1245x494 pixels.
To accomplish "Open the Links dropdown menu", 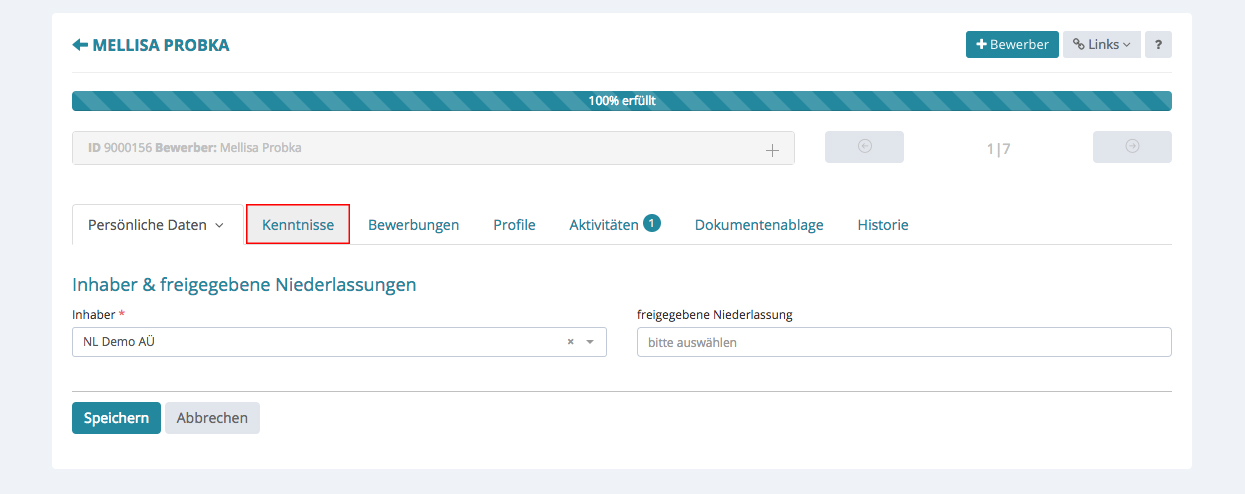I will point(1101,45).
